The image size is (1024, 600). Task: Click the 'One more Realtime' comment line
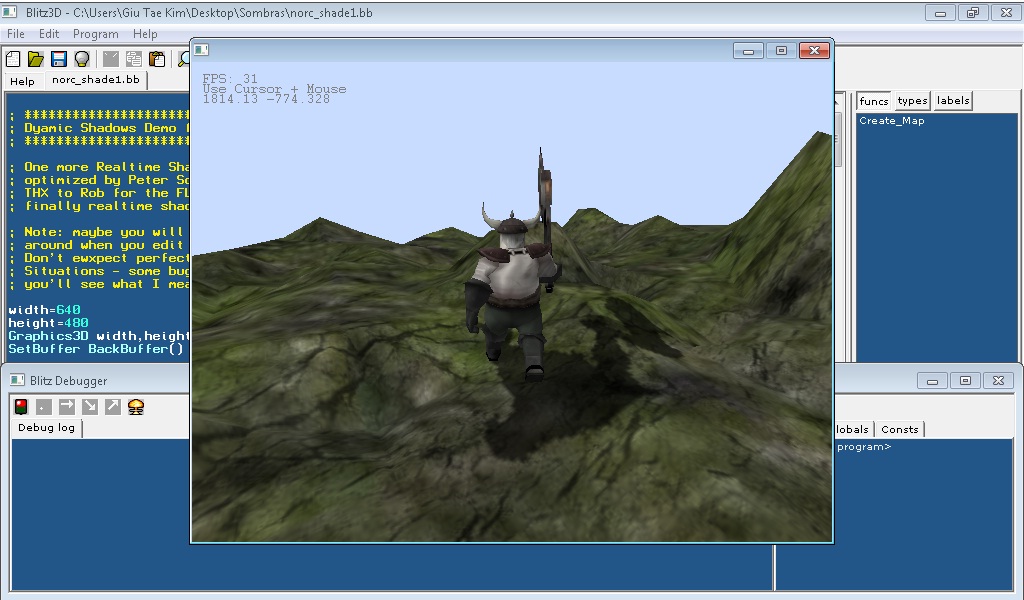pos(99,167)
